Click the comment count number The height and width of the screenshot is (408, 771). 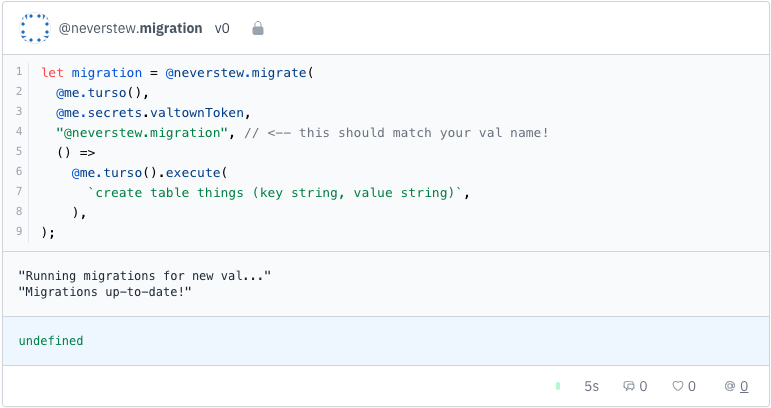(643, 386)
